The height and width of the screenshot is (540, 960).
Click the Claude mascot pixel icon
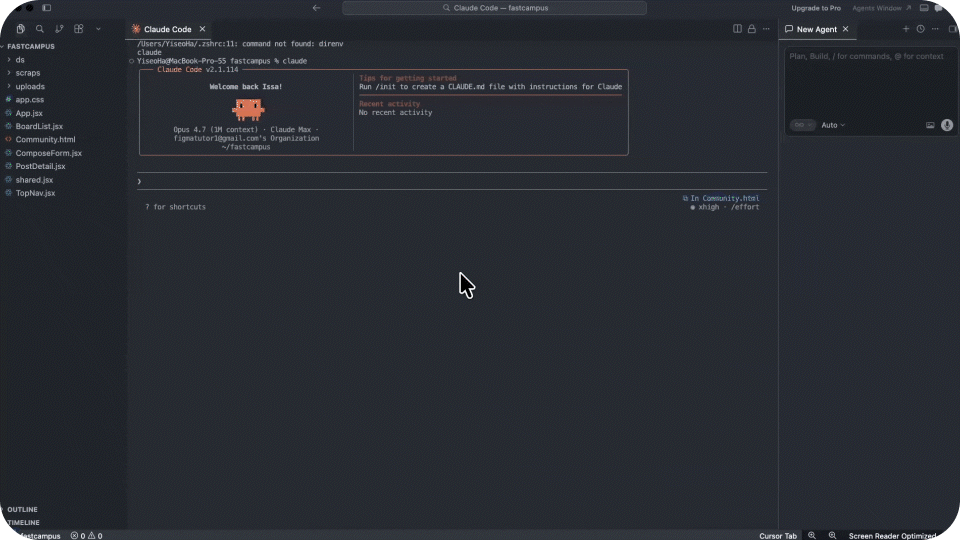coord(248,110)
